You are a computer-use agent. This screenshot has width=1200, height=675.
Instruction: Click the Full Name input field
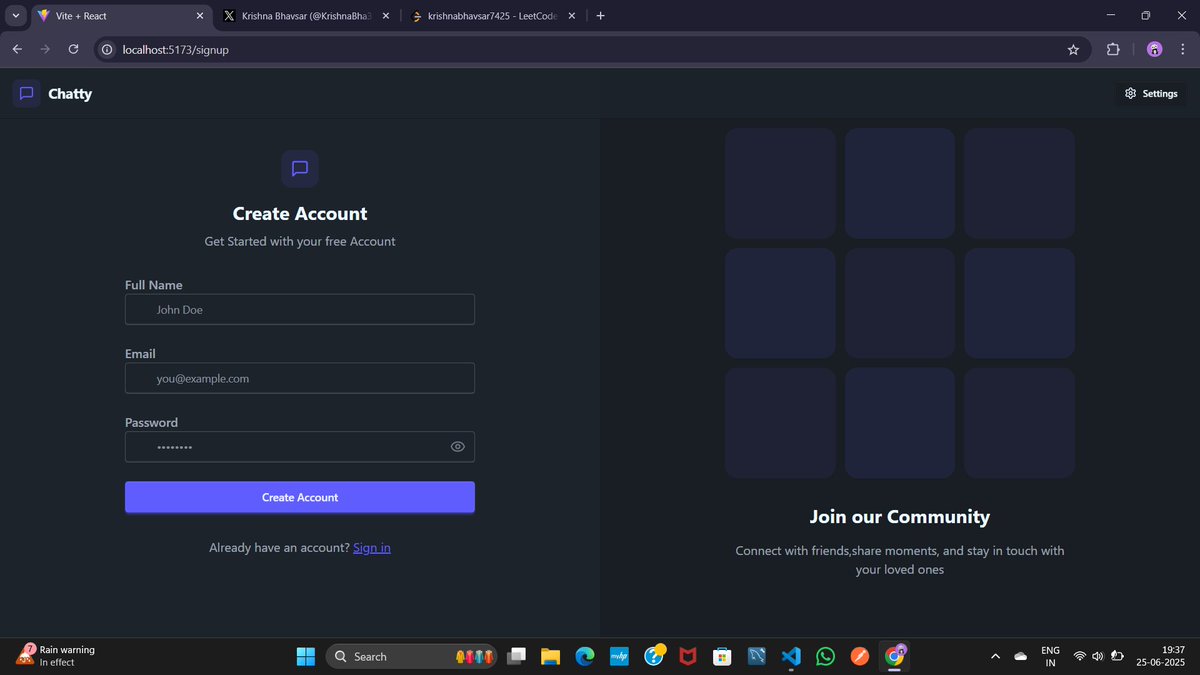coord(299,309)
